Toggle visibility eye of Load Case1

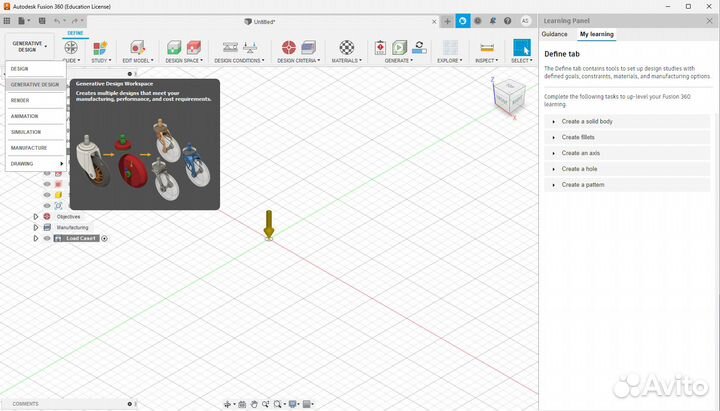coord(47,238)
